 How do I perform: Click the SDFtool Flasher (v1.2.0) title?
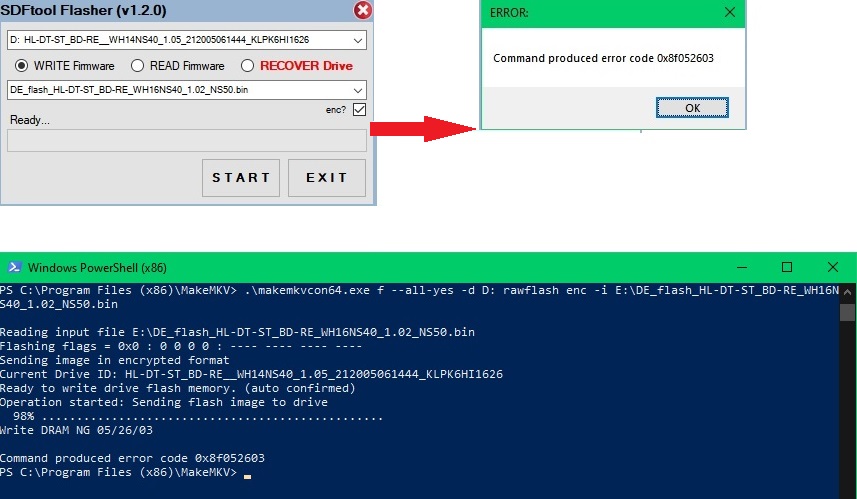pyautogui.click(x=84, y=10)
